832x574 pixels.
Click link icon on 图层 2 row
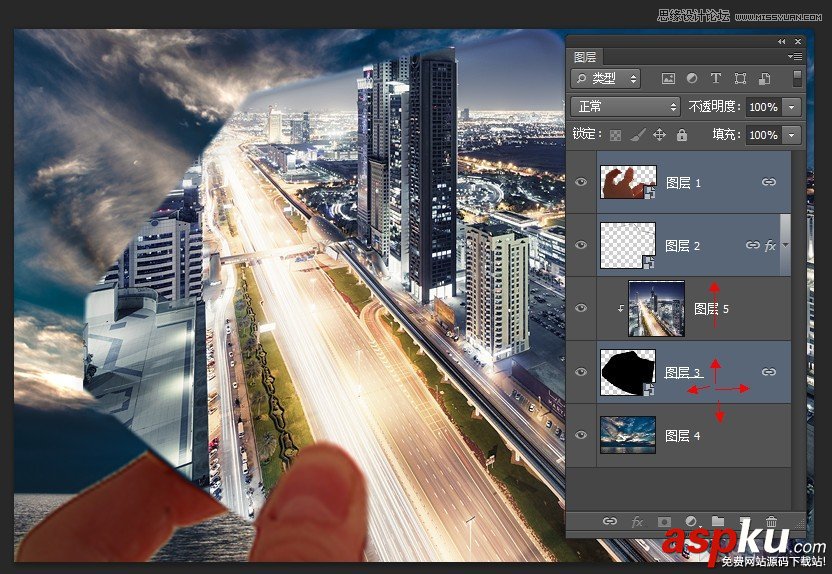pyautogui.click(x=752, y=245)
